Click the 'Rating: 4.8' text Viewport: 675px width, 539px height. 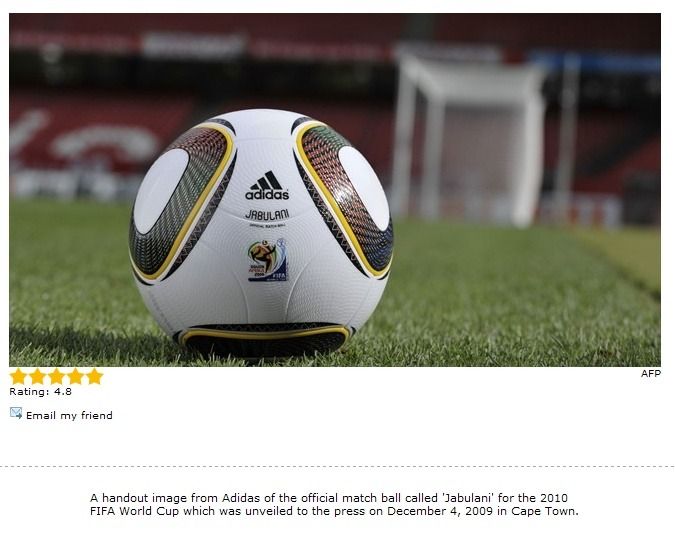(40, 392)
